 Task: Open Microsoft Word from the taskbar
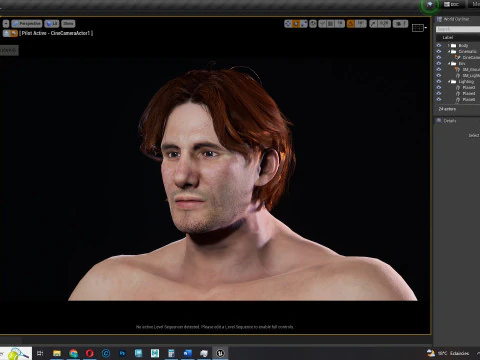tap(188, 353)
